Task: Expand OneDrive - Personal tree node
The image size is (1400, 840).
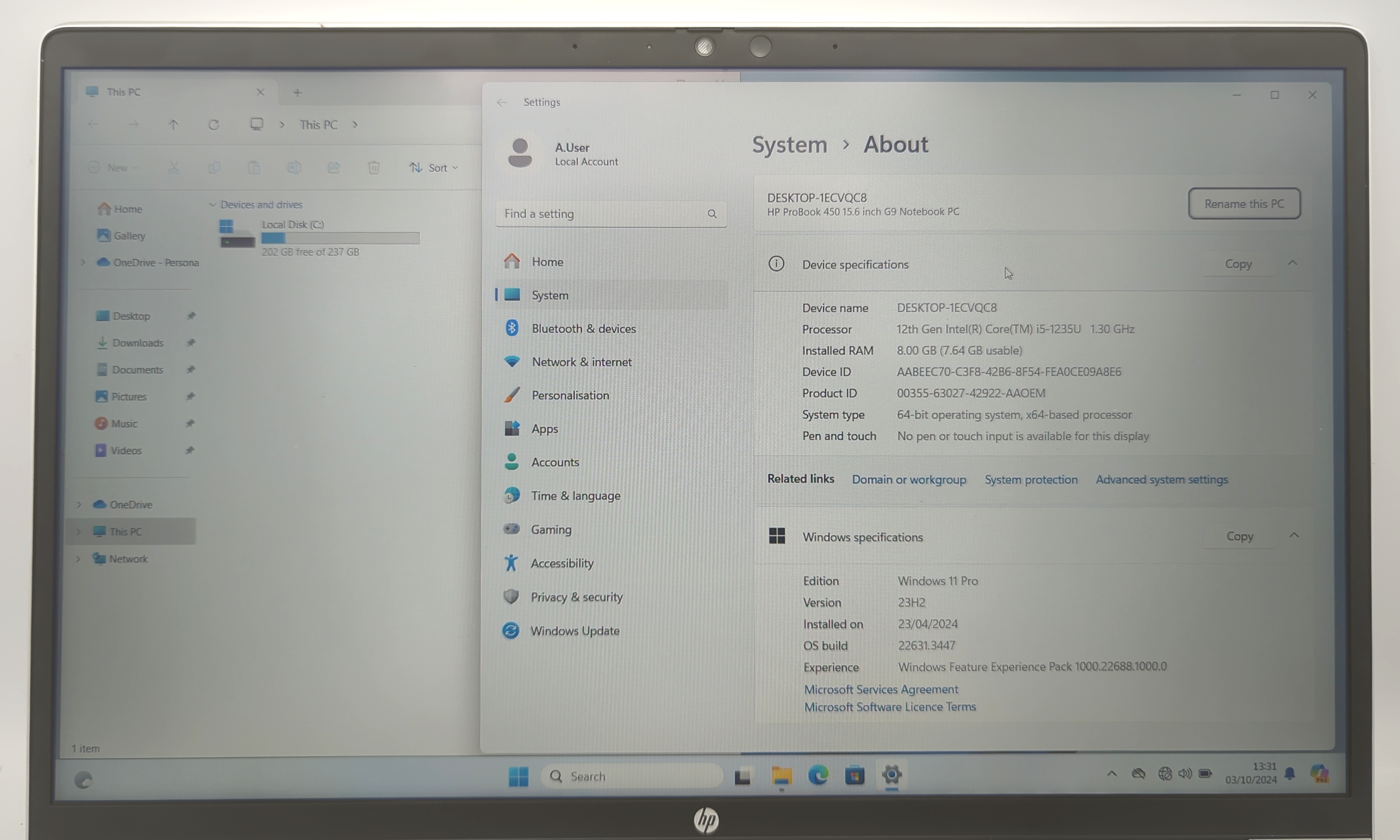Action: pos(83,262)
